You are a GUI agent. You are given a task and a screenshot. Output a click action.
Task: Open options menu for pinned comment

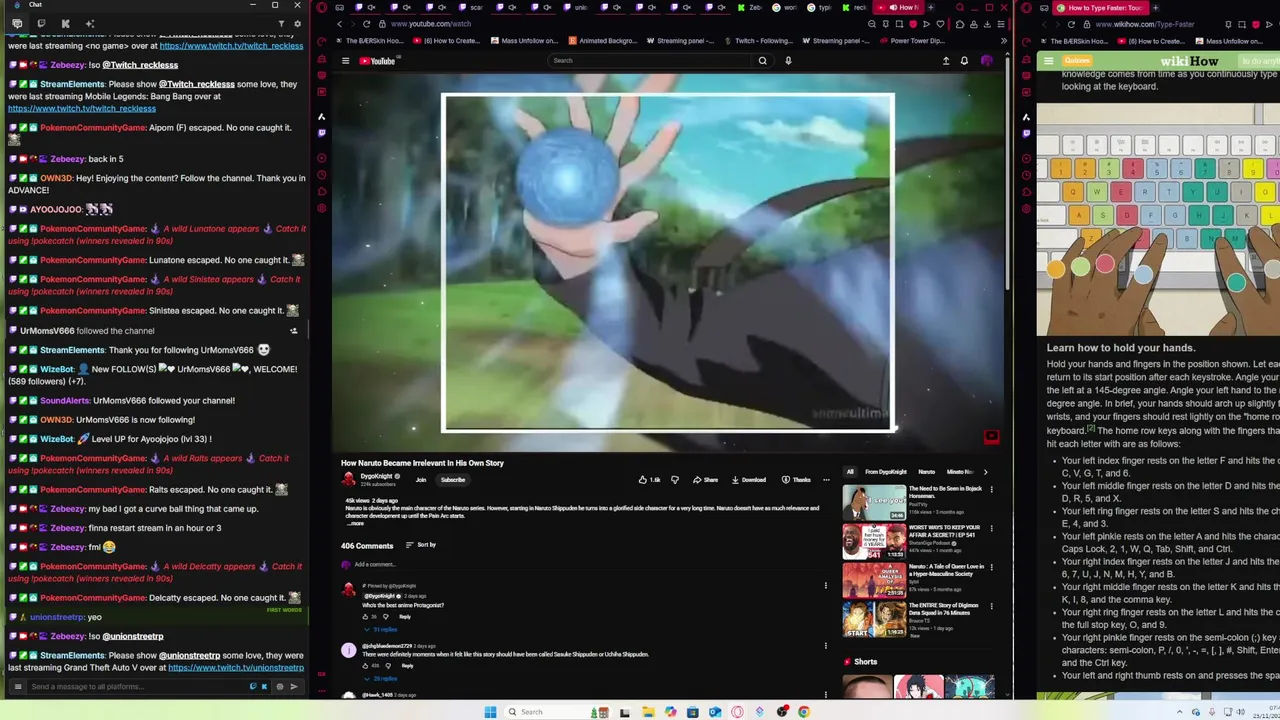click(826, 586)
